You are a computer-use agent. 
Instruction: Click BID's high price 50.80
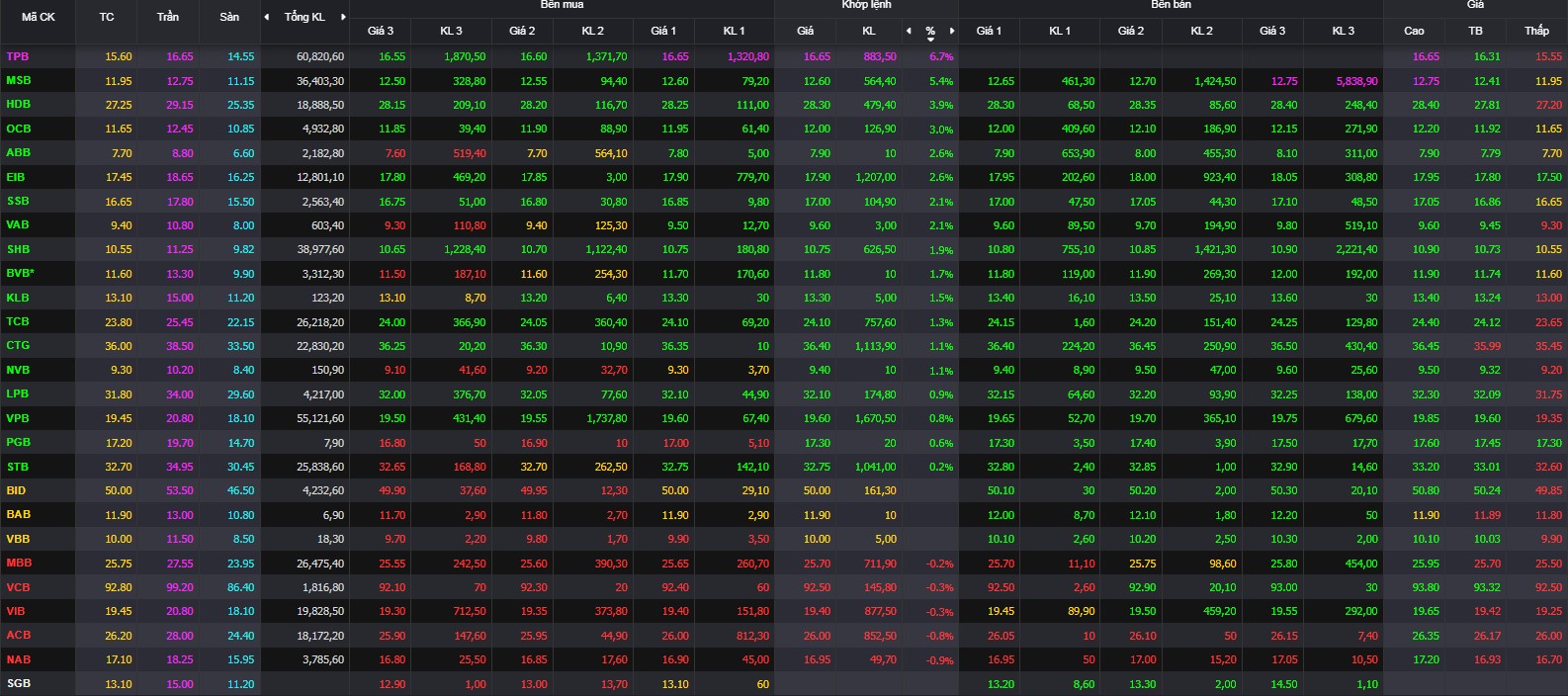tap(1426, 491)
